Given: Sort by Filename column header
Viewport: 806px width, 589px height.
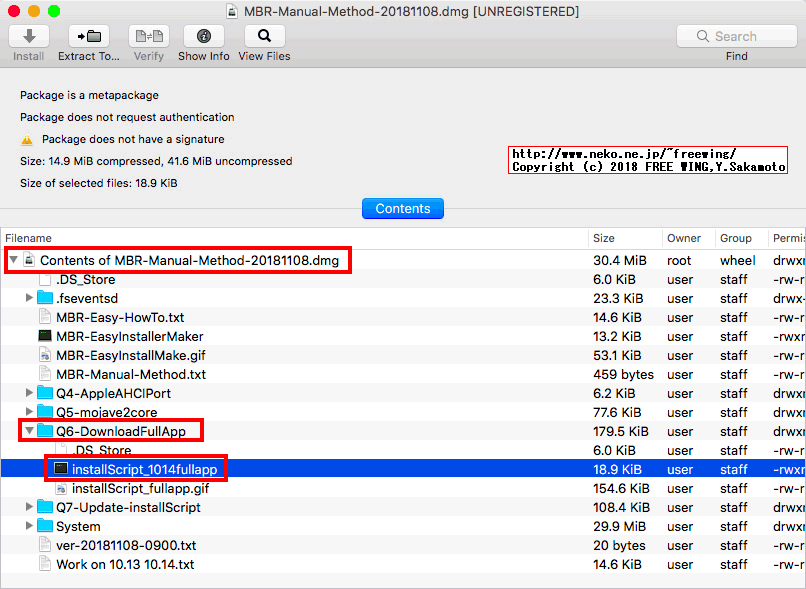Looking at the screenshot, I should (294, 238).
